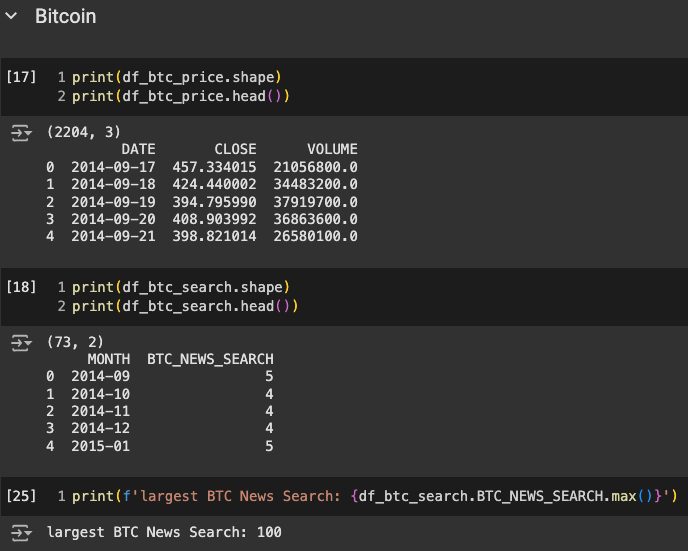Select close value 424.440002
Image resolution: width=688 pixels, height=551 pixels.
click(214, 184)
